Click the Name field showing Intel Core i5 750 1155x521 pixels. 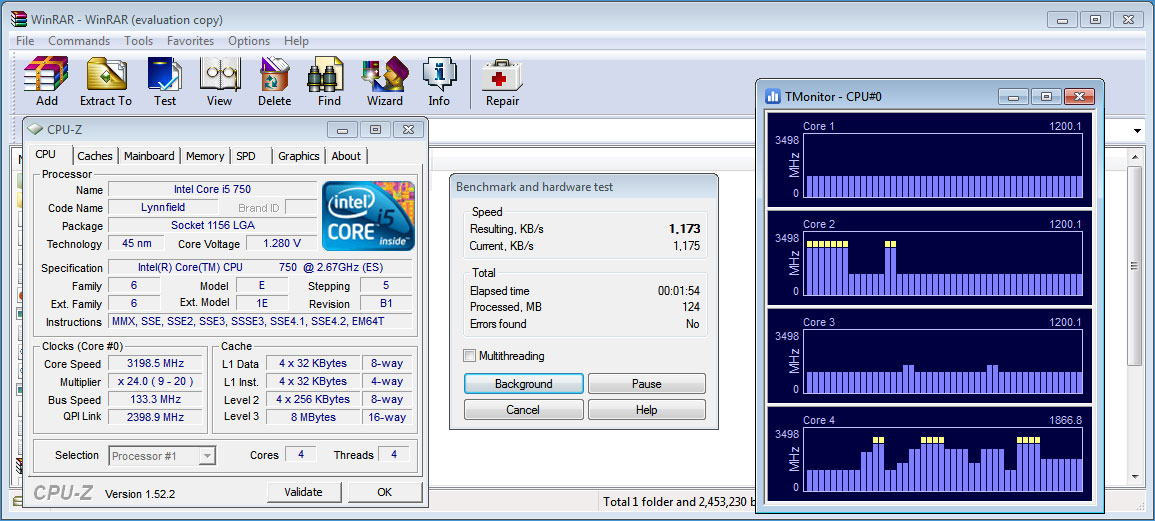(x=212, y=189)
